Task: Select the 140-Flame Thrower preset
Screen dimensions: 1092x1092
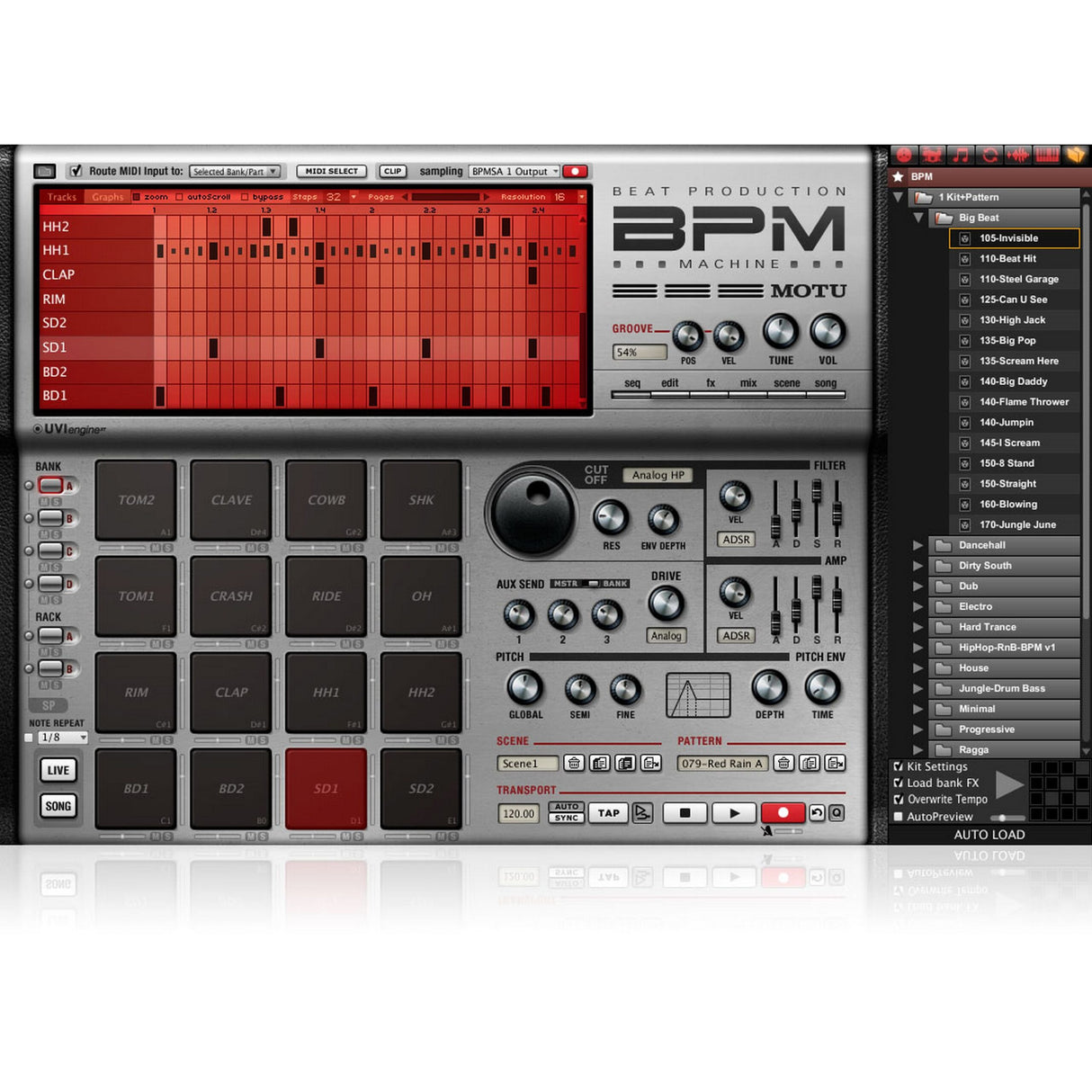Action: coord(1024,402)
